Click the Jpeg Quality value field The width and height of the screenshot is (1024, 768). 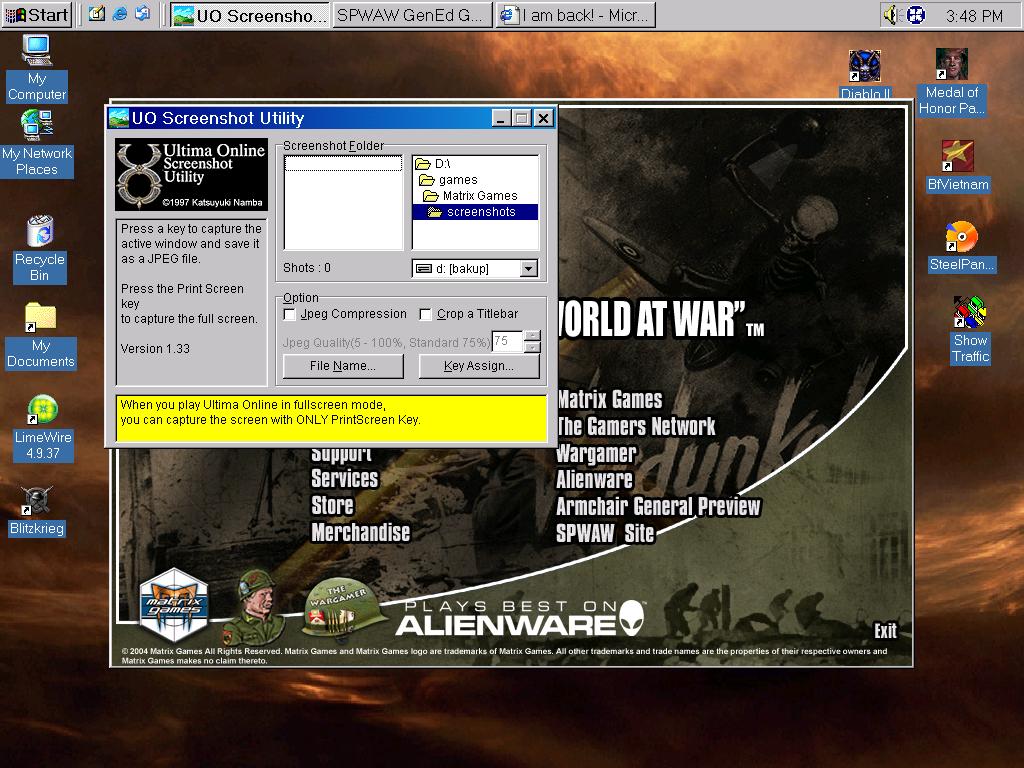507,342
